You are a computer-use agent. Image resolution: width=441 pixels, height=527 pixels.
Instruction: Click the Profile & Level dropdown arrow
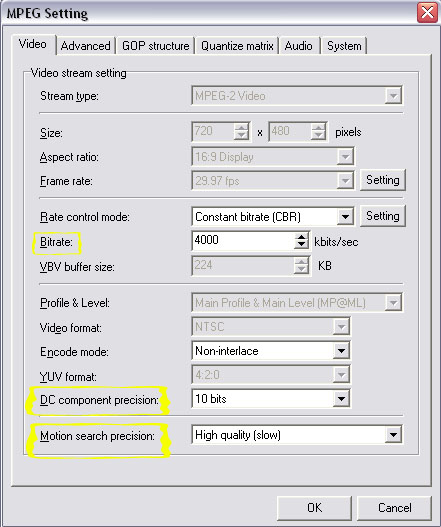point(393,303)
